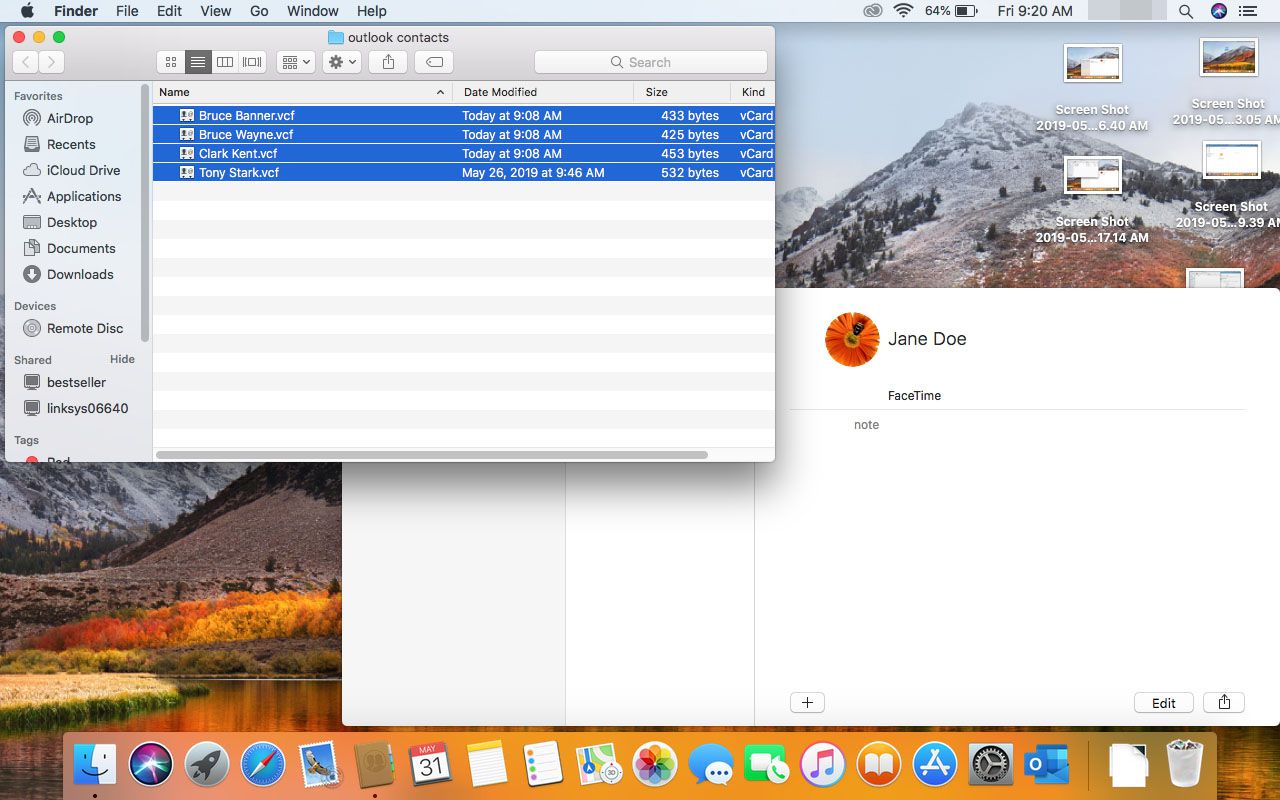Open Mail from the Dock
Image resolution: width=1280 pixels, height=800 pixels.
[320, 765]
